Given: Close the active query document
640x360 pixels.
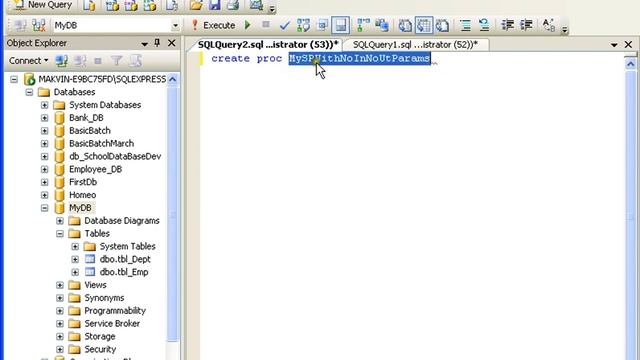Looking at the screenshot, I should pos(629,44).
